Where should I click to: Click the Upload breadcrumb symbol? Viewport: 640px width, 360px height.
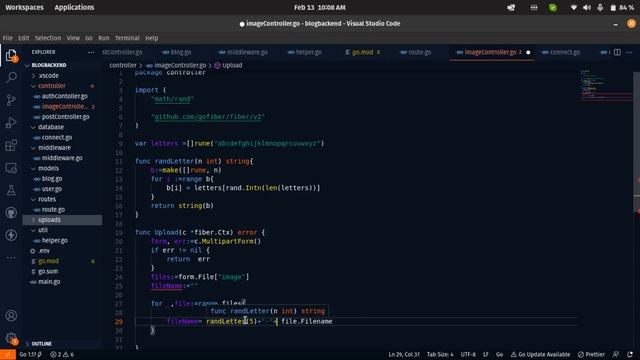click(x=228, y=65)
